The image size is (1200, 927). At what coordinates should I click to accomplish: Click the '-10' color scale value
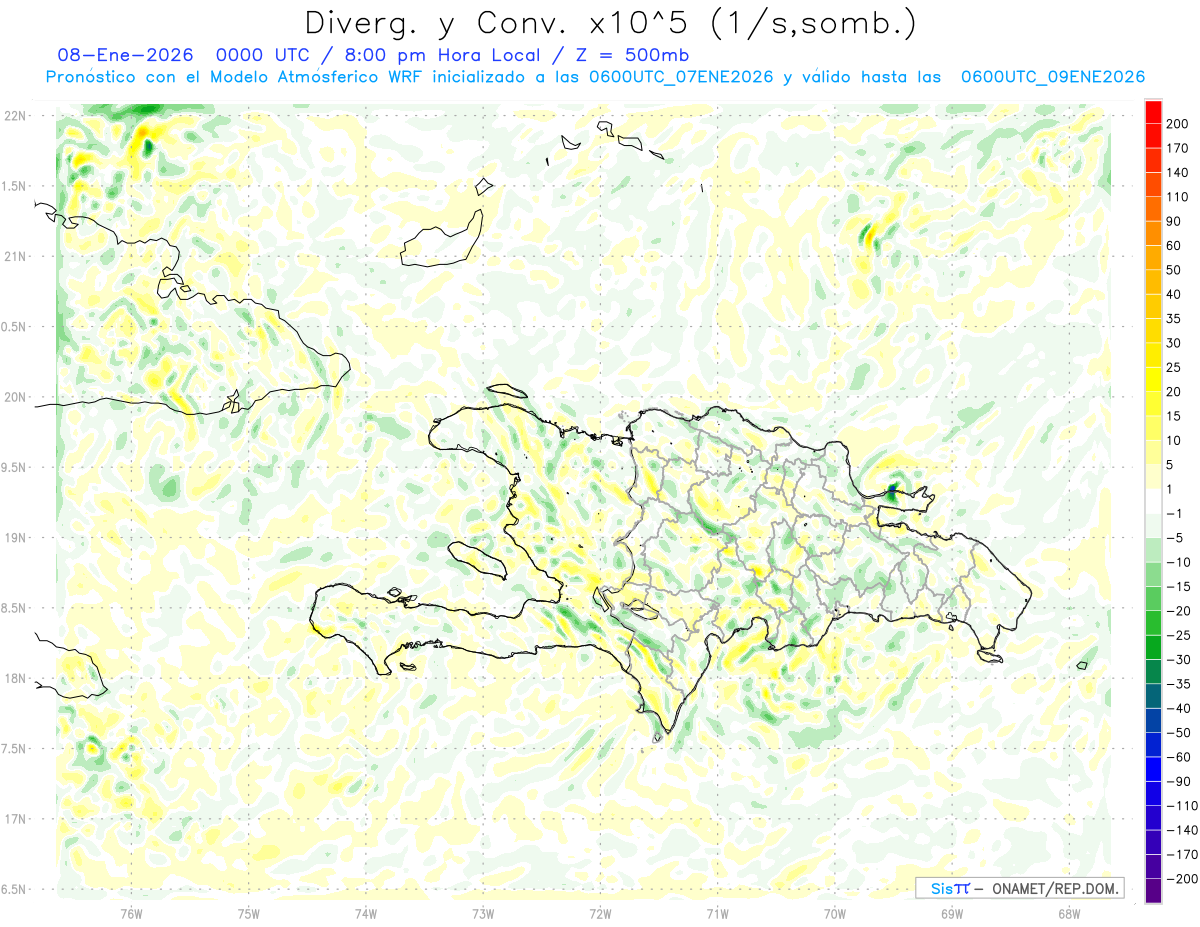tap(1178, 562)
